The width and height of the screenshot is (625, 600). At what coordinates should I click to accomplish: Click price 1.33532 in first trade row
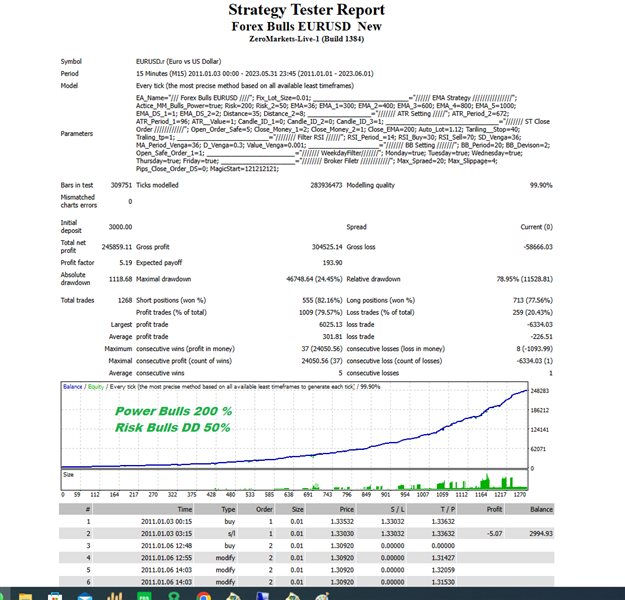pyautogui.click(x=342, y=521)
